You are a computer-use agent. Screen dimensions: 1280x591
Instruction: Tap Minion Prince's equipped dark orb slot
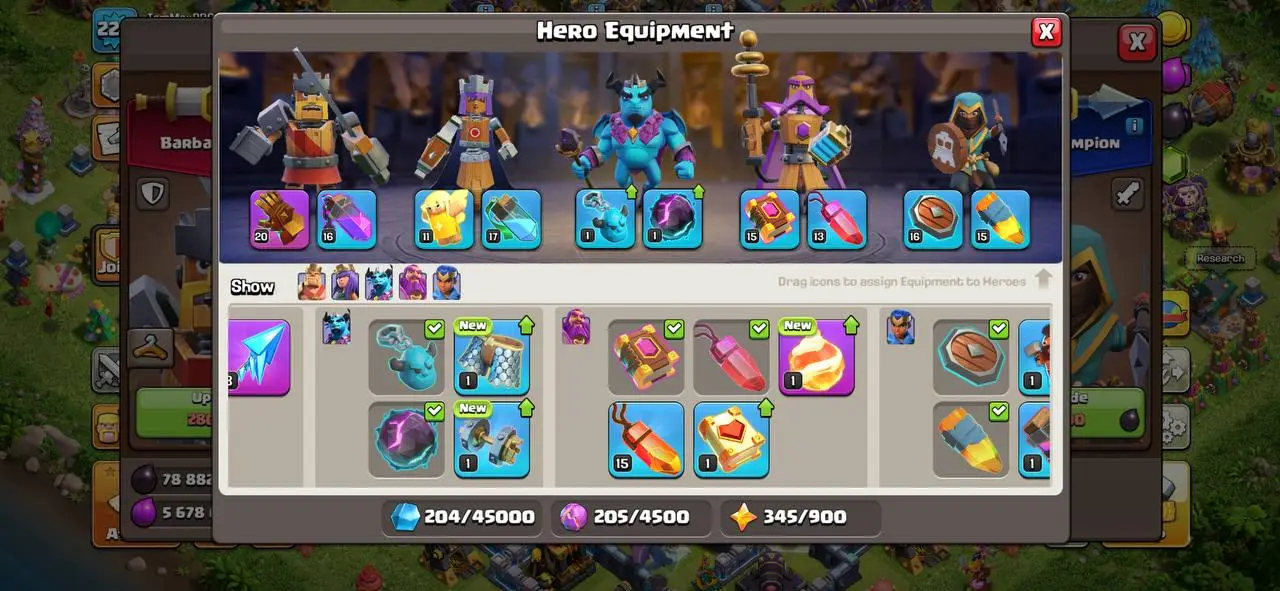(x=672, y=219)
